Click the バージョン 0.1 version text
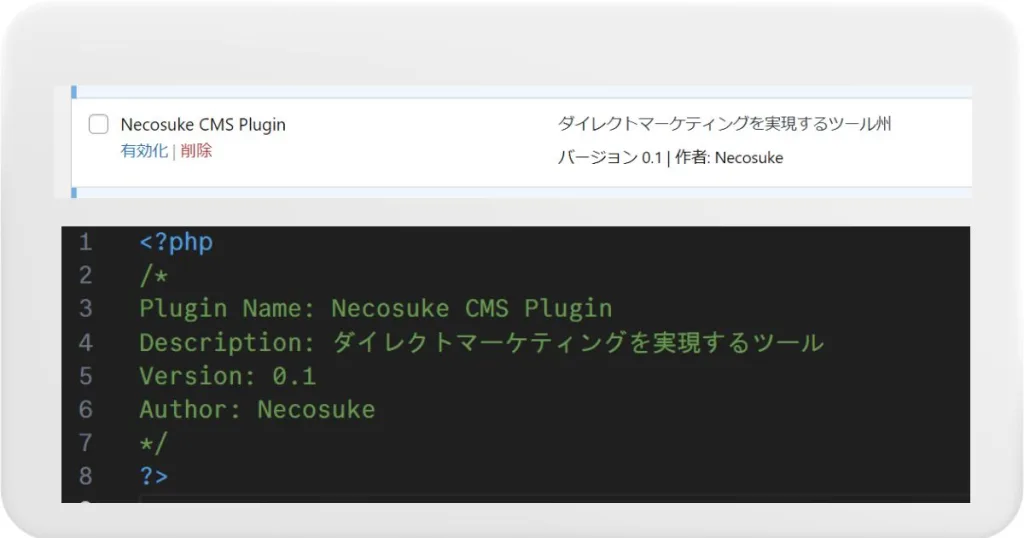 coord(609,157)
